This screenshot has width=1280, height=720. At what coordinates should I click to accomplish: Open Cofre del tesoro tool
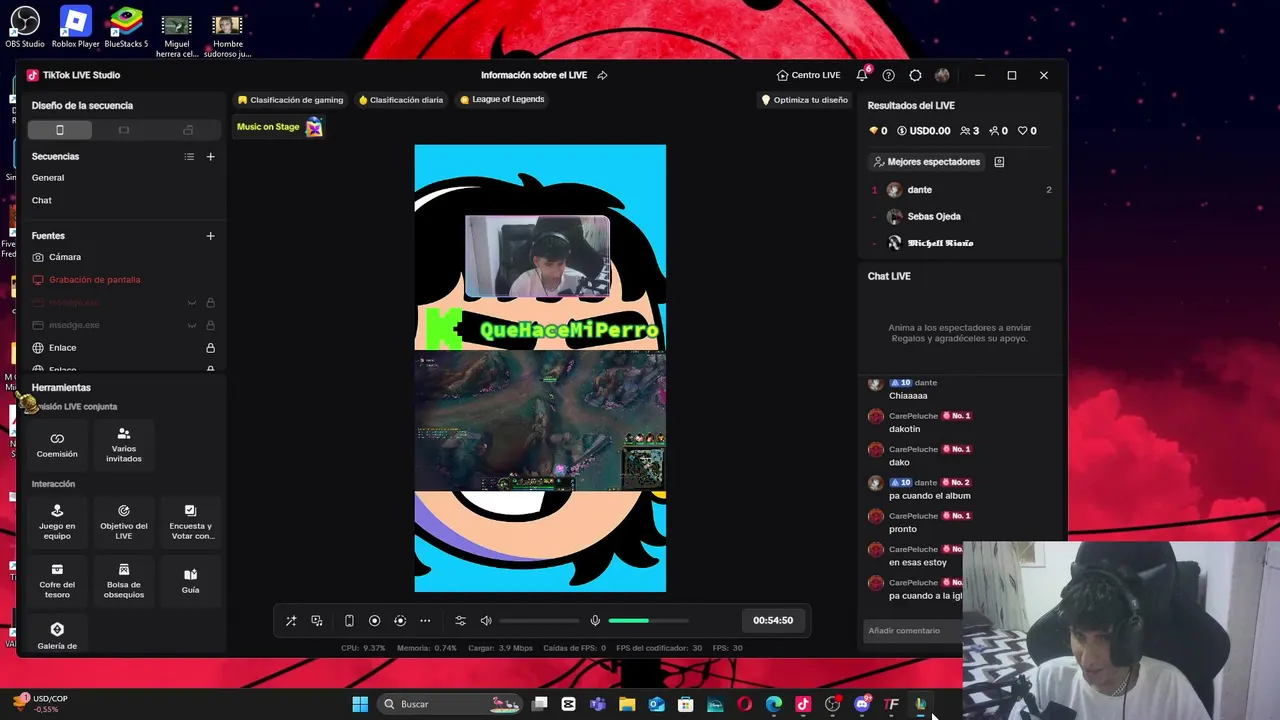click(57, 580)
